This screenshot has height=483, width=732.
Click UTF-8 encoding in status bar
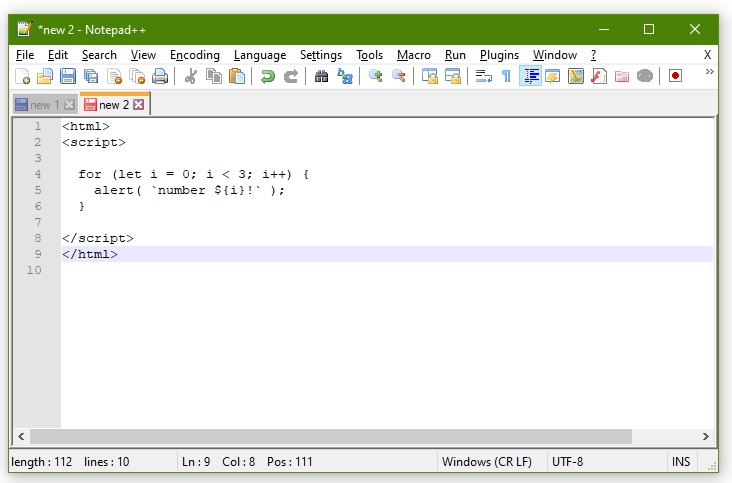pyautogui.click(x=567, y=462)
